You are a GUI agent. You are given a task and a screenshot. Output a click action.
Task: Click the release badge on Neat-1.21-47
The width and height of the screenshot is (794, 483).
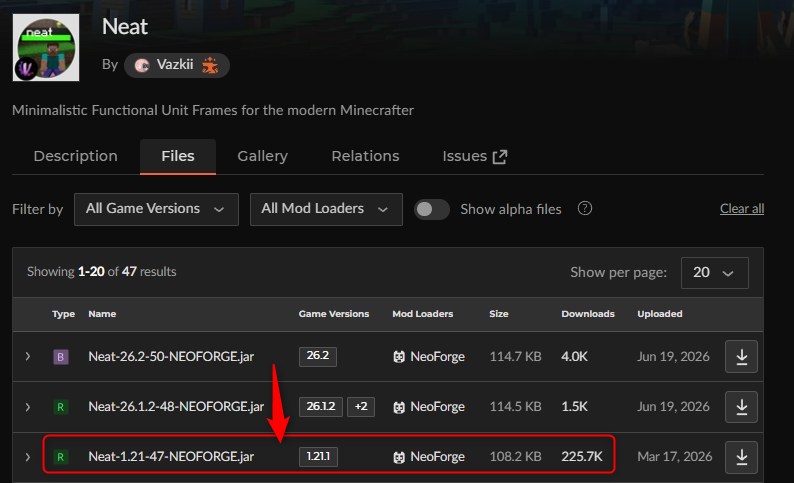click(x=60, y=457)
